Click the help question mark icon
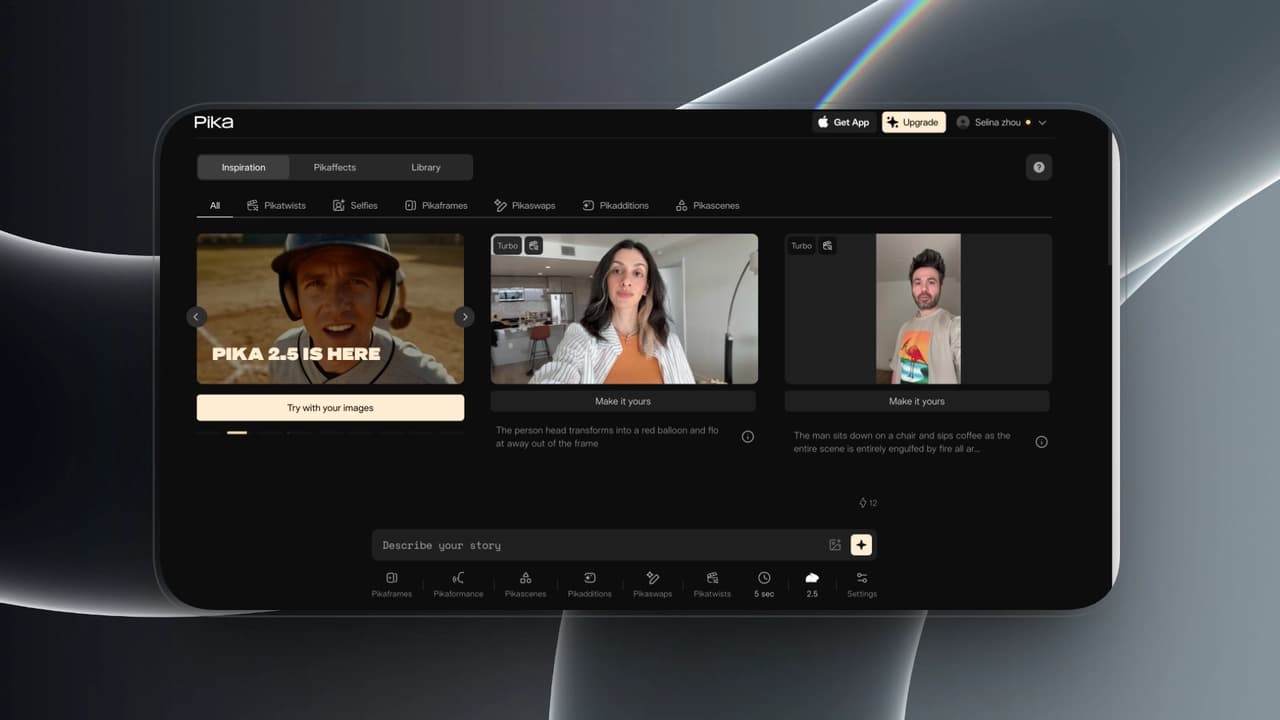The width and height of the screenshot is (1280, 720). pyautogui.click(x=1039, y=167)
